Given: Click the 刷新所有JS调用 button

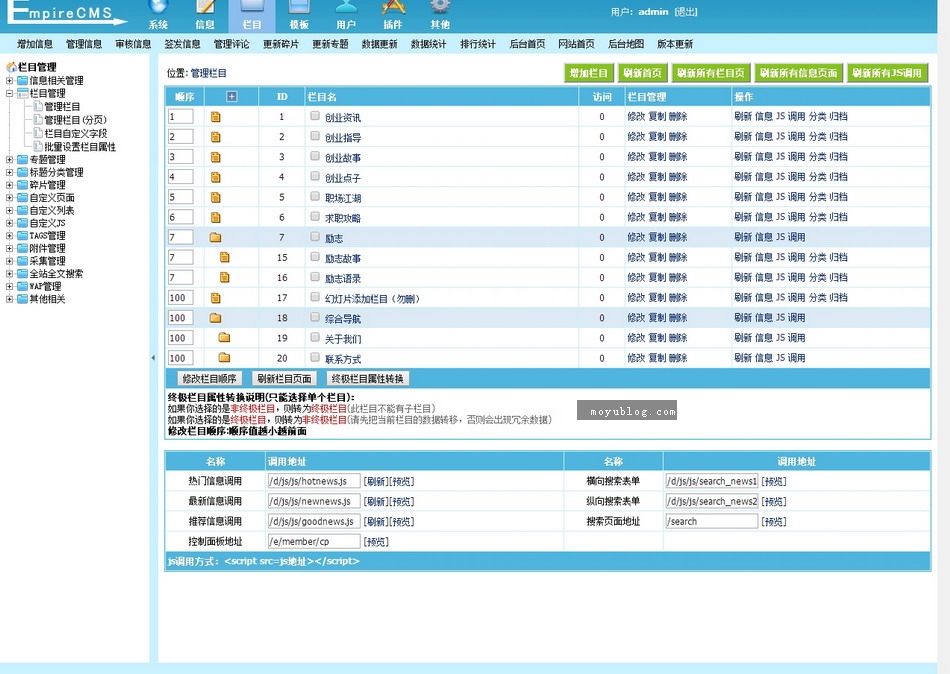Looking at the screenshot, I should [887, 73].
